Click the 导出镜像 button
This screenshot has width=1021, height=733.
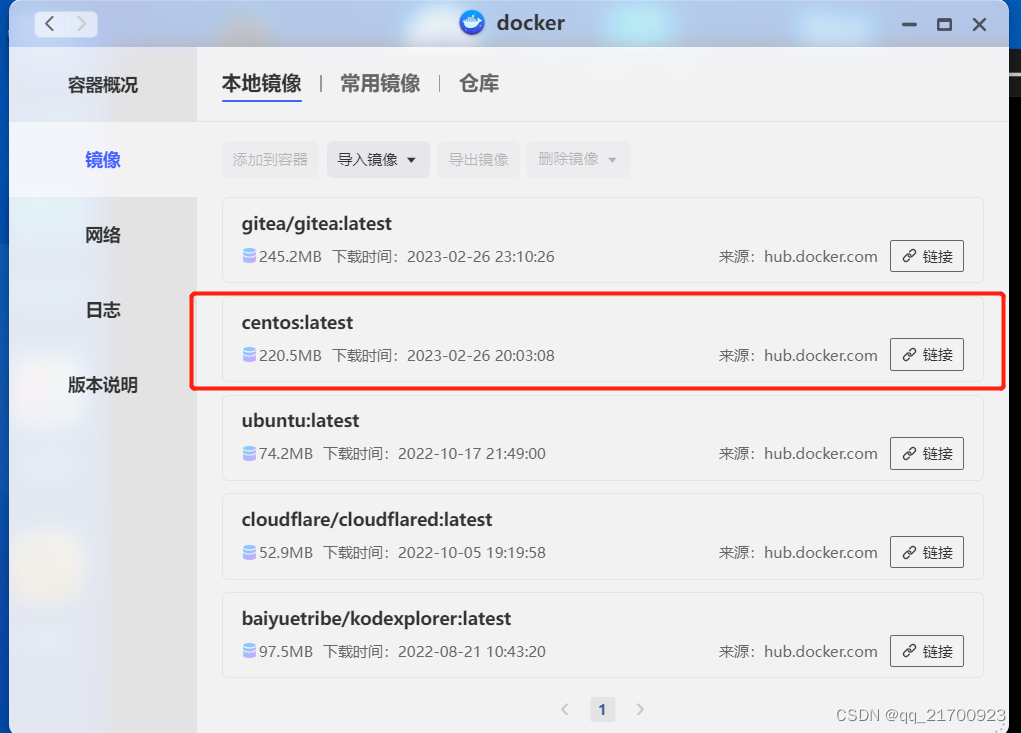(479, 159)
